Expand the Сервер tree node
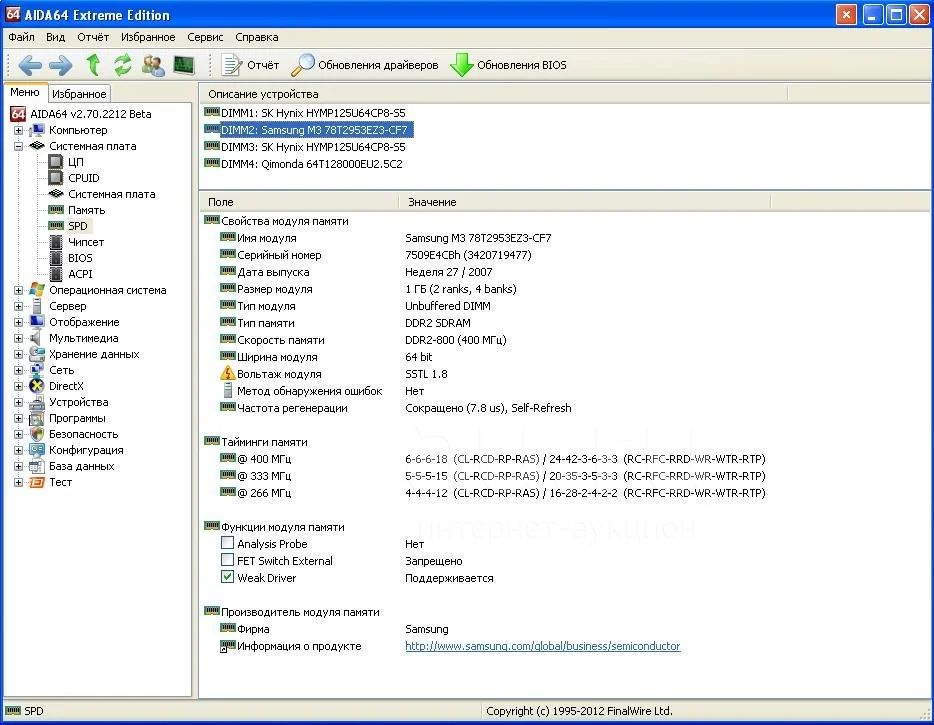 (18, 306)
